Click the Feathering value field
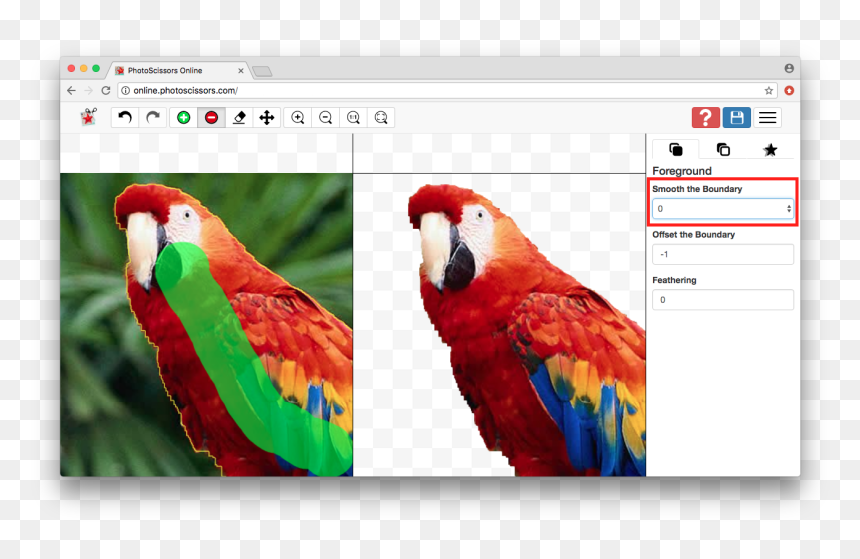860x559 pixels. [723, 300]
